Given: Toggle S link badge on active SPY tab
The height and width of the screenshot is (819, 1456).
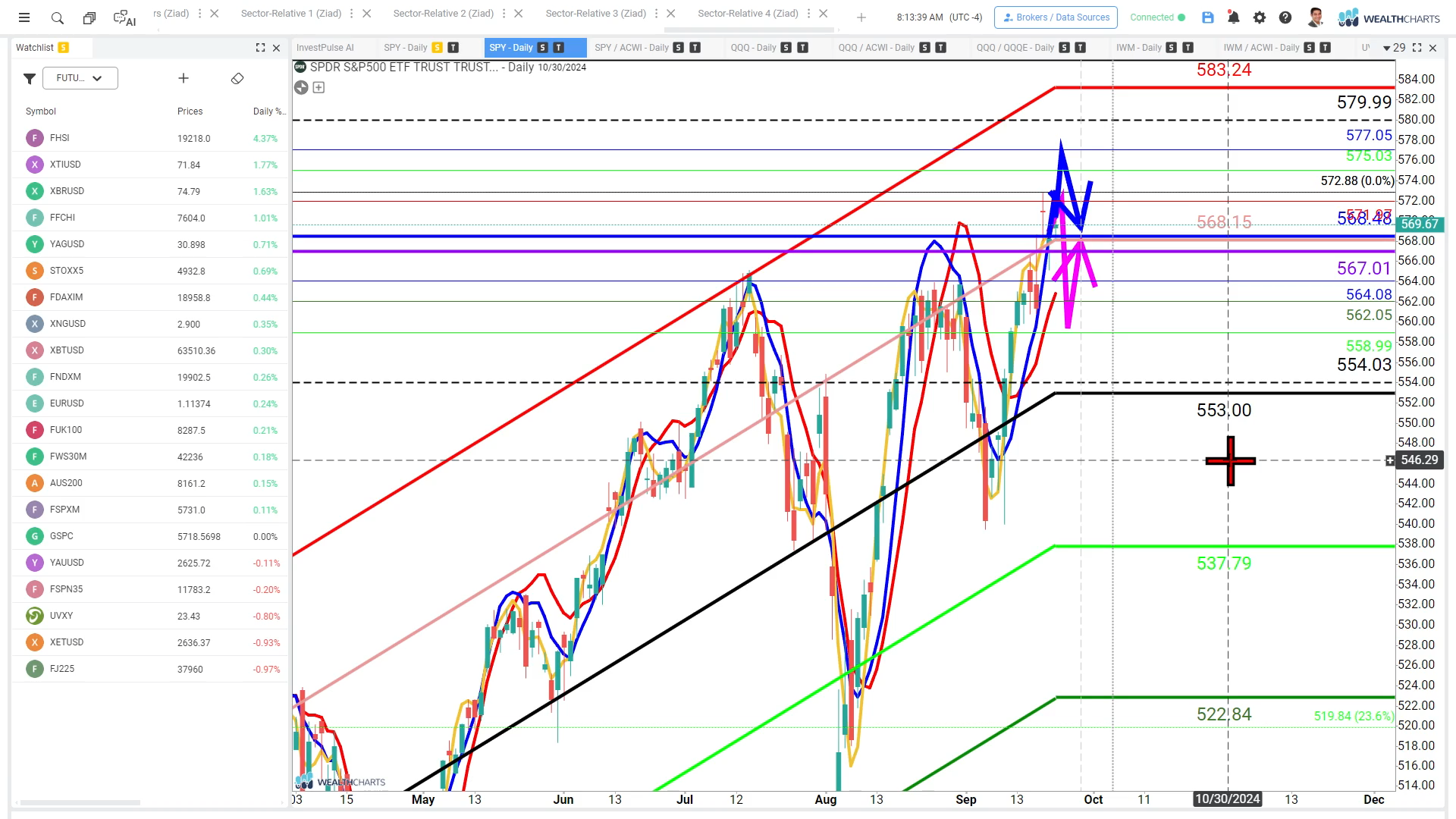Looking at the screenshot, I should click(543, 48).
